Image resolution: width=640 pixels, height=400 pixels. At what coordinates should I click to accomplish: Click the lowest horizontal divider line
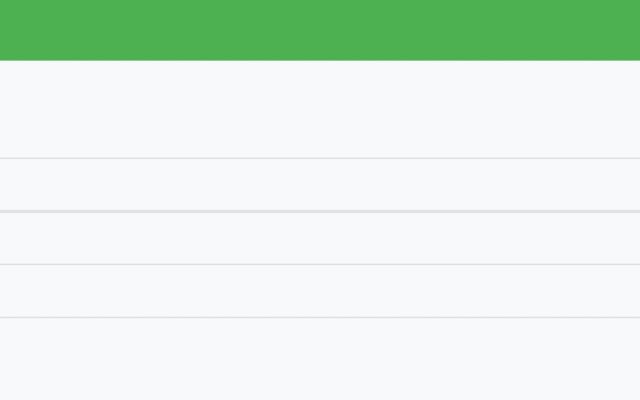pyautogui.click(x=320, y=317)
